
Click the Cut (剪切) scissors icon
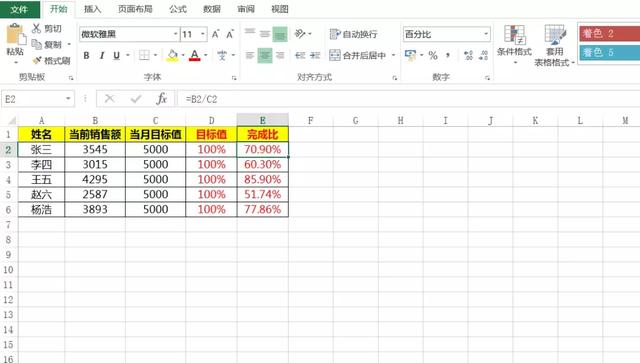[36, 28]
